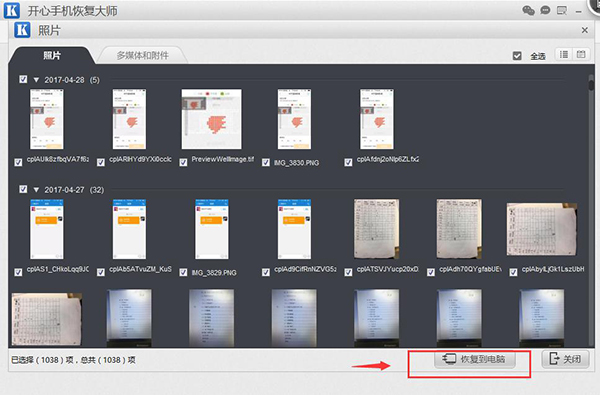Viewport: 600px width, 395px height.
Task: Select the 照片 tab
Action: pyautogui.click(x=52, y=55)
